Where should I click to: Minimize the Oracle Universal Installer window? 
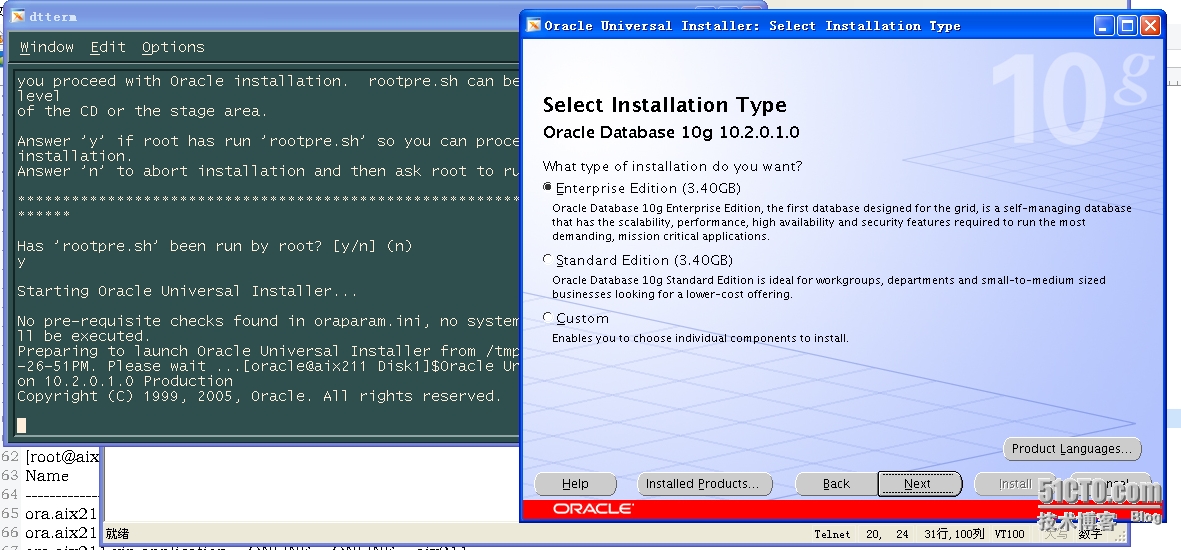point(1104,26)
